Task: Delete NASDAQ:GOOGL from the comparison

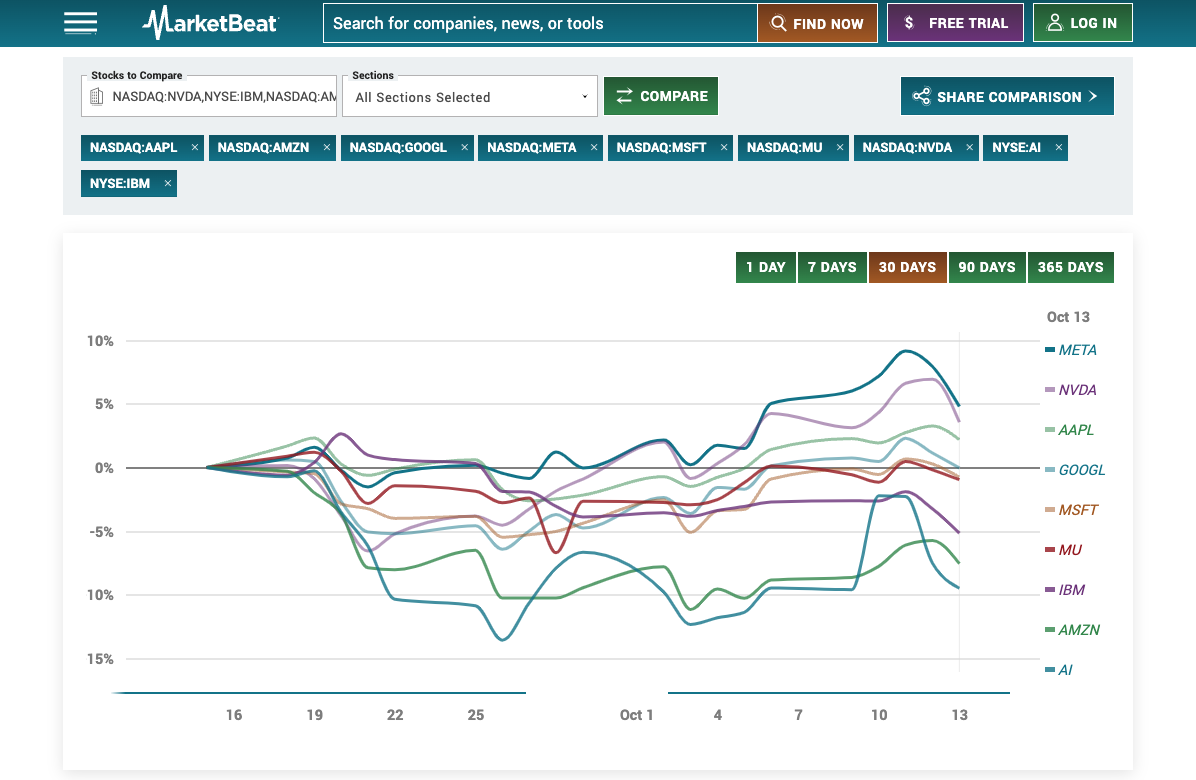Action: pos(464,147)
